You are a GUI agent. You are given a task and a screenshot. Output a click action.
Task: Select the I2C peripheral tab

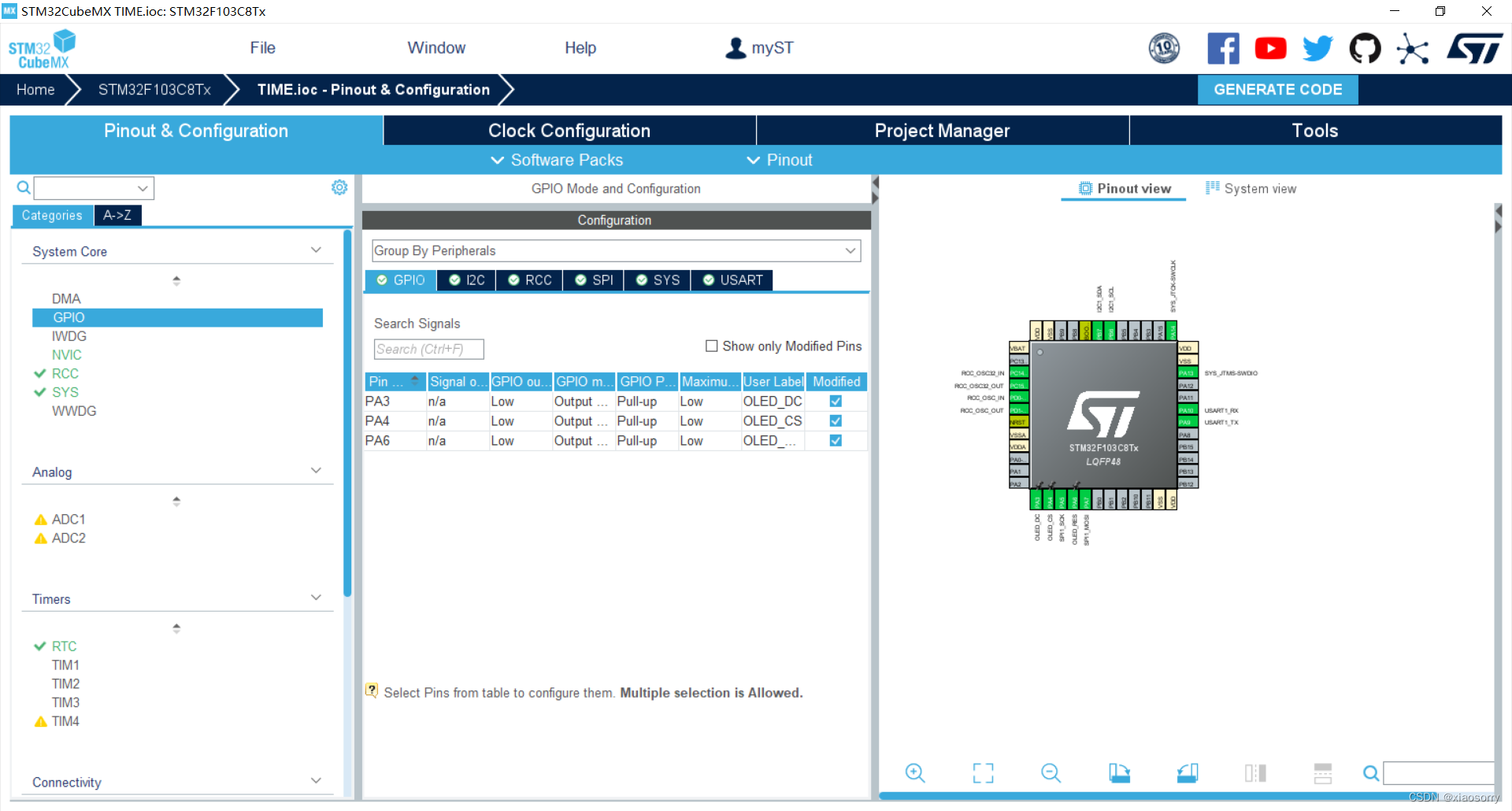pyautogui.click(x=467, y=280)
